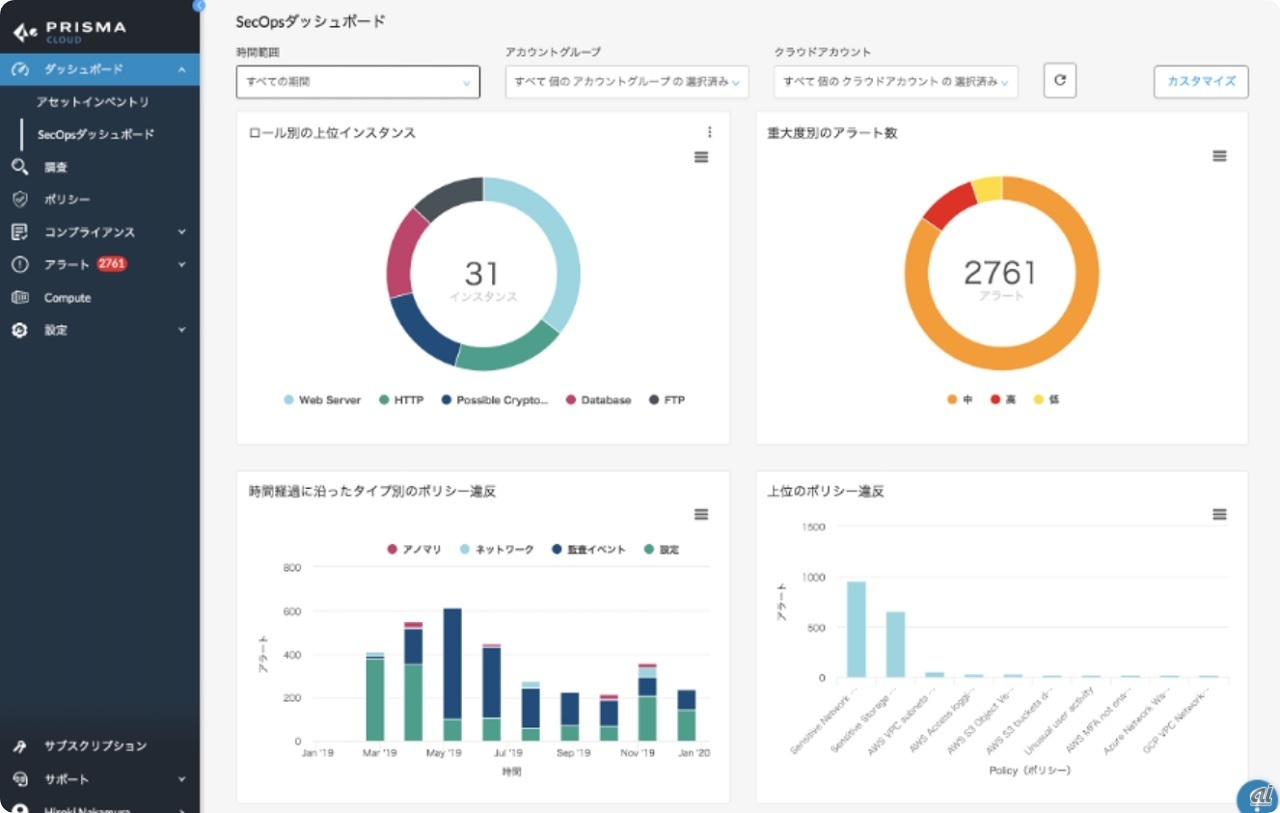The height and width of the screenshot is (813, 1280).
Task: Select SecOpsダッシュボード in the sidebar
Action: (x=96, y=134)
